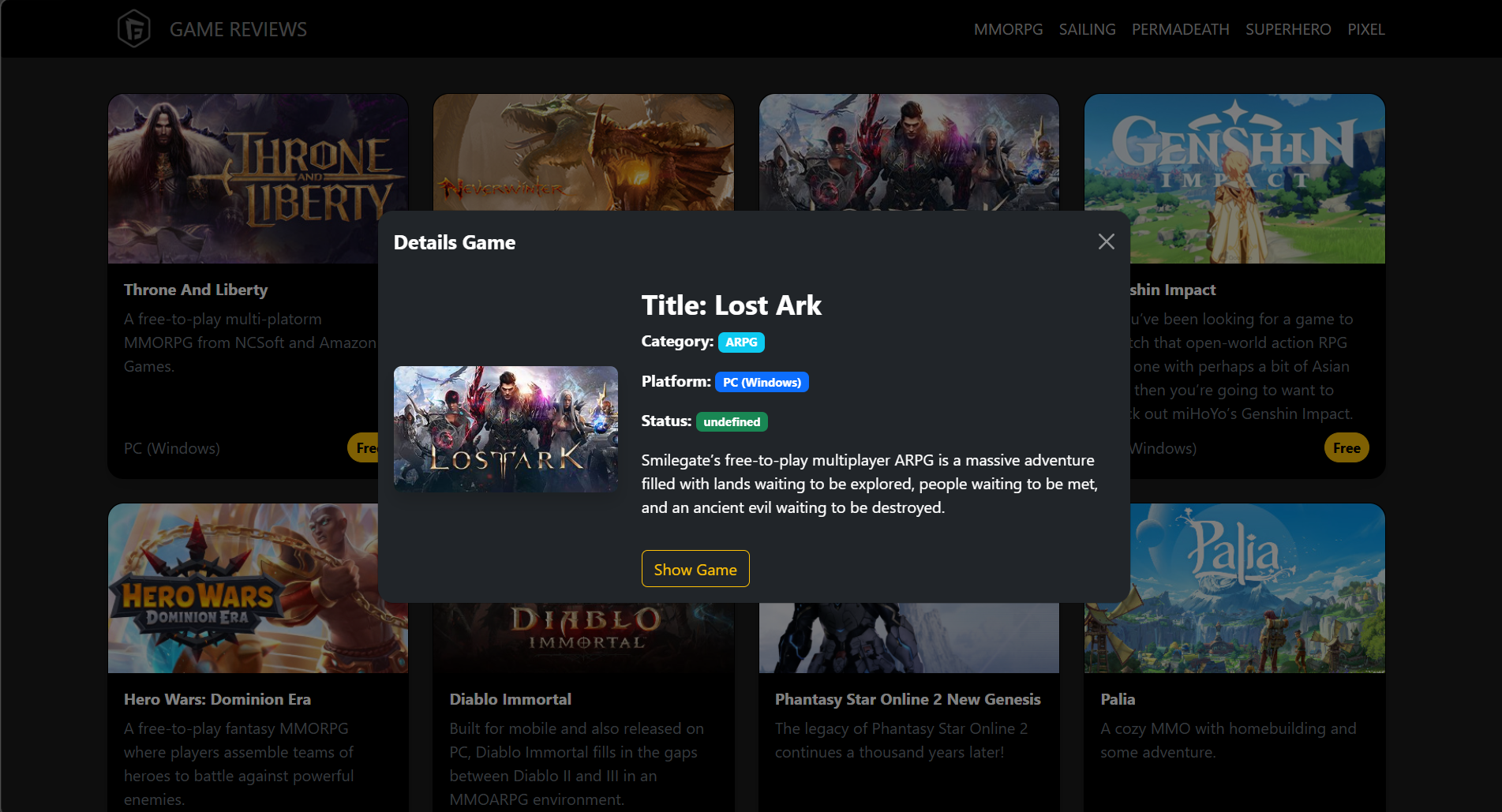Click the Free badge on Genshin Impact card
This screenshot has width=1502, height=812.
1347,448
